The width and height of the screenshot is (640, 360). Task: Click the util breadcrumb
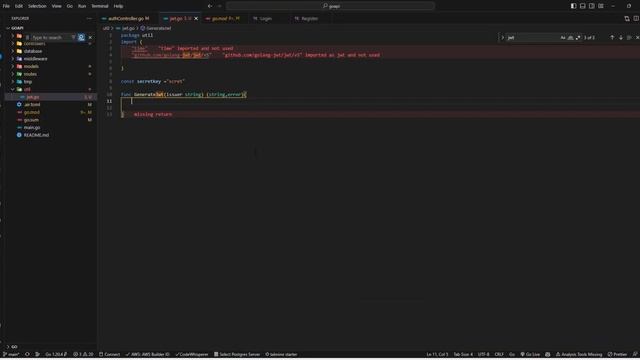(106, 28)
